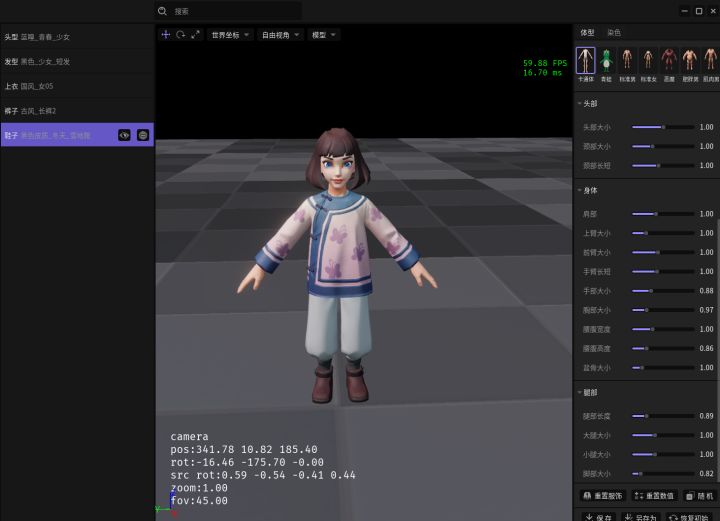Select the 发型 row in the parts list
720x521 pixels.
[x=77, y=62]
